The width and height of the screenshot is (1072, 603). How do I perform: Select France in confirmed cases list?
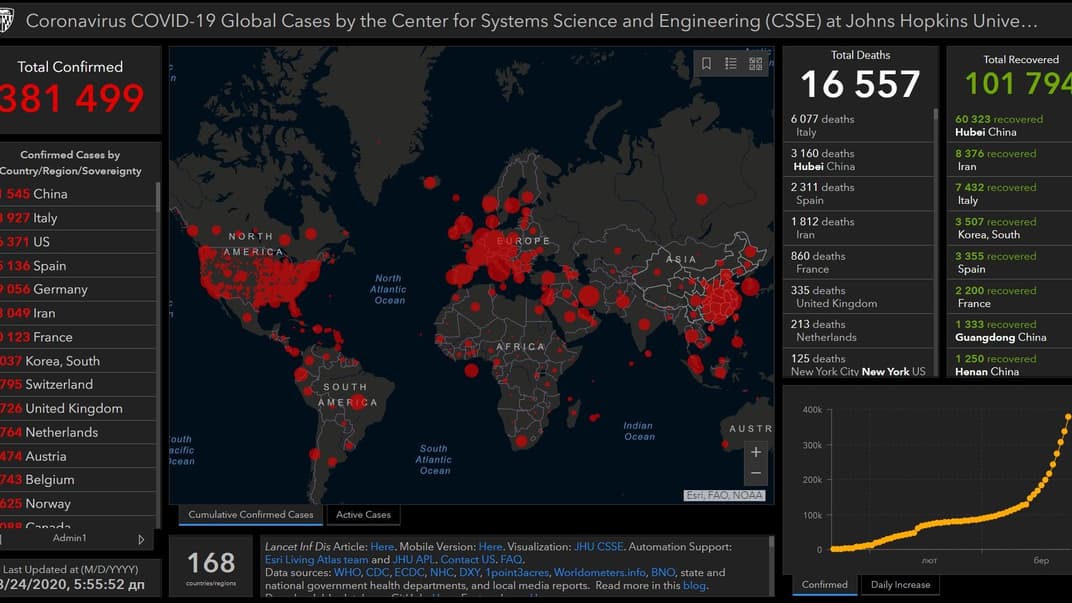pos(78,337)
